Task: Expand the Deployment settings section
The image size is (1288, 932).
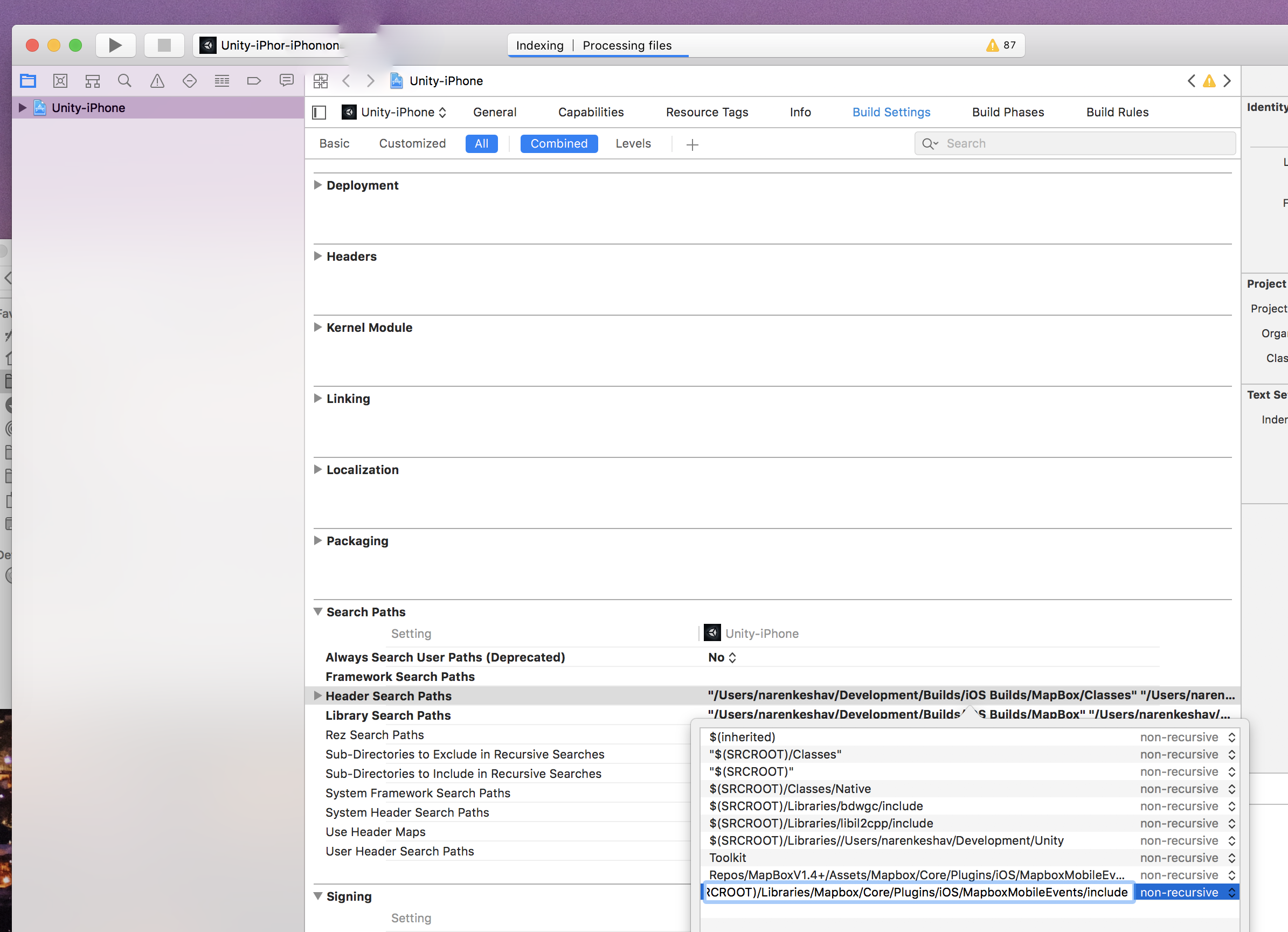Action: pyautogui.click(x=318, y=185)
